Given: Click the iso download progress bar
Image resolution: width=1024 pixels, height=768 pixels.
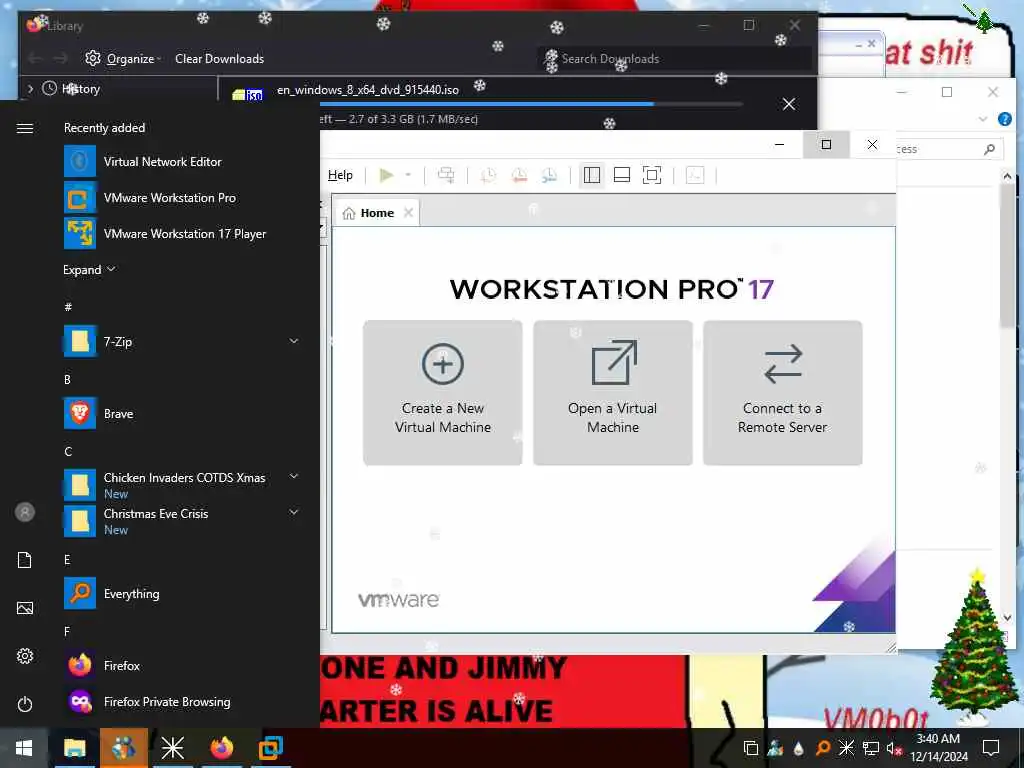Looking at the screenshot, I should point(530,104).
